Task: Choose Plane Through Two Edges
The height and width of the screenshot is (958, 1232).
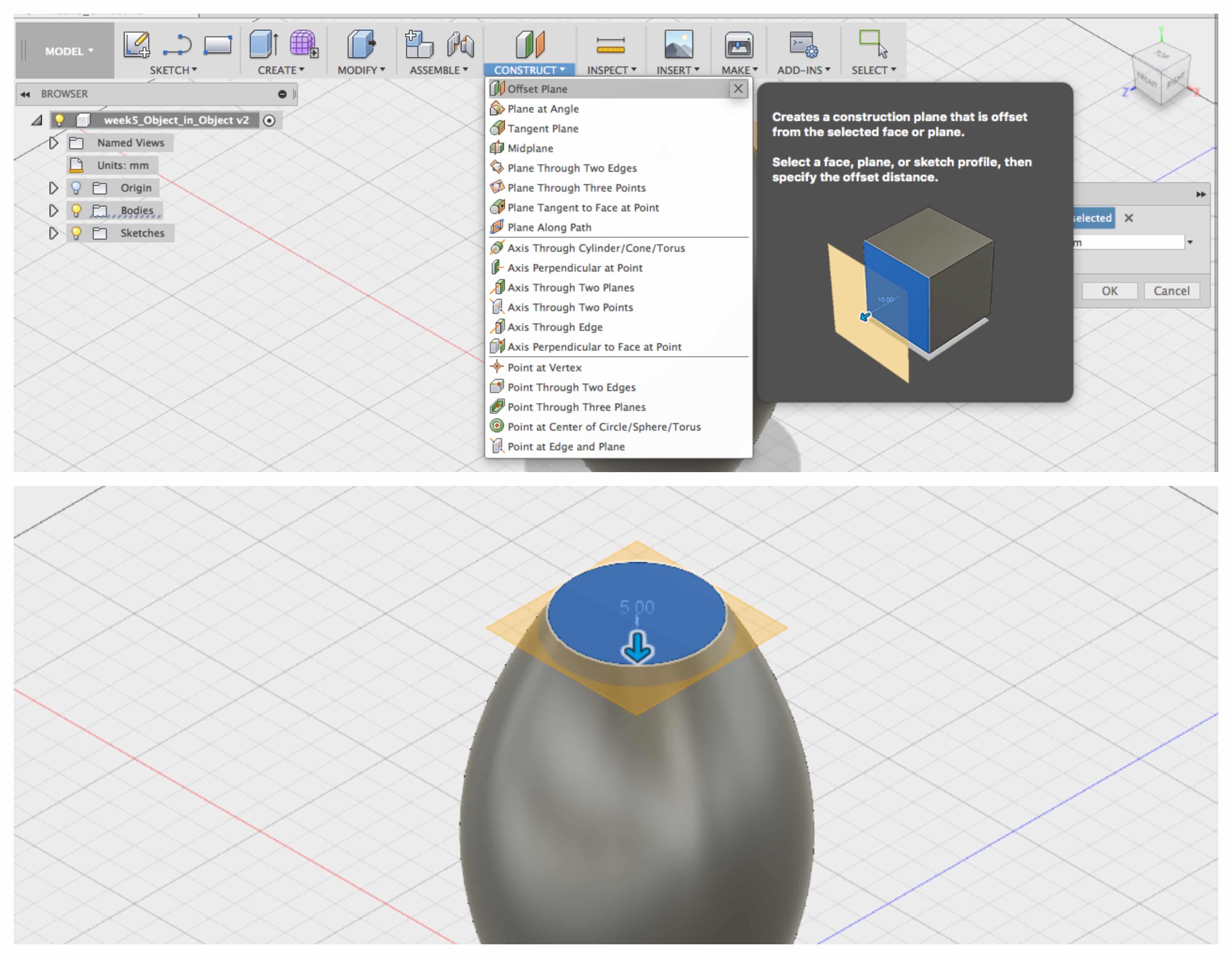Action: (x=619, y=168)
